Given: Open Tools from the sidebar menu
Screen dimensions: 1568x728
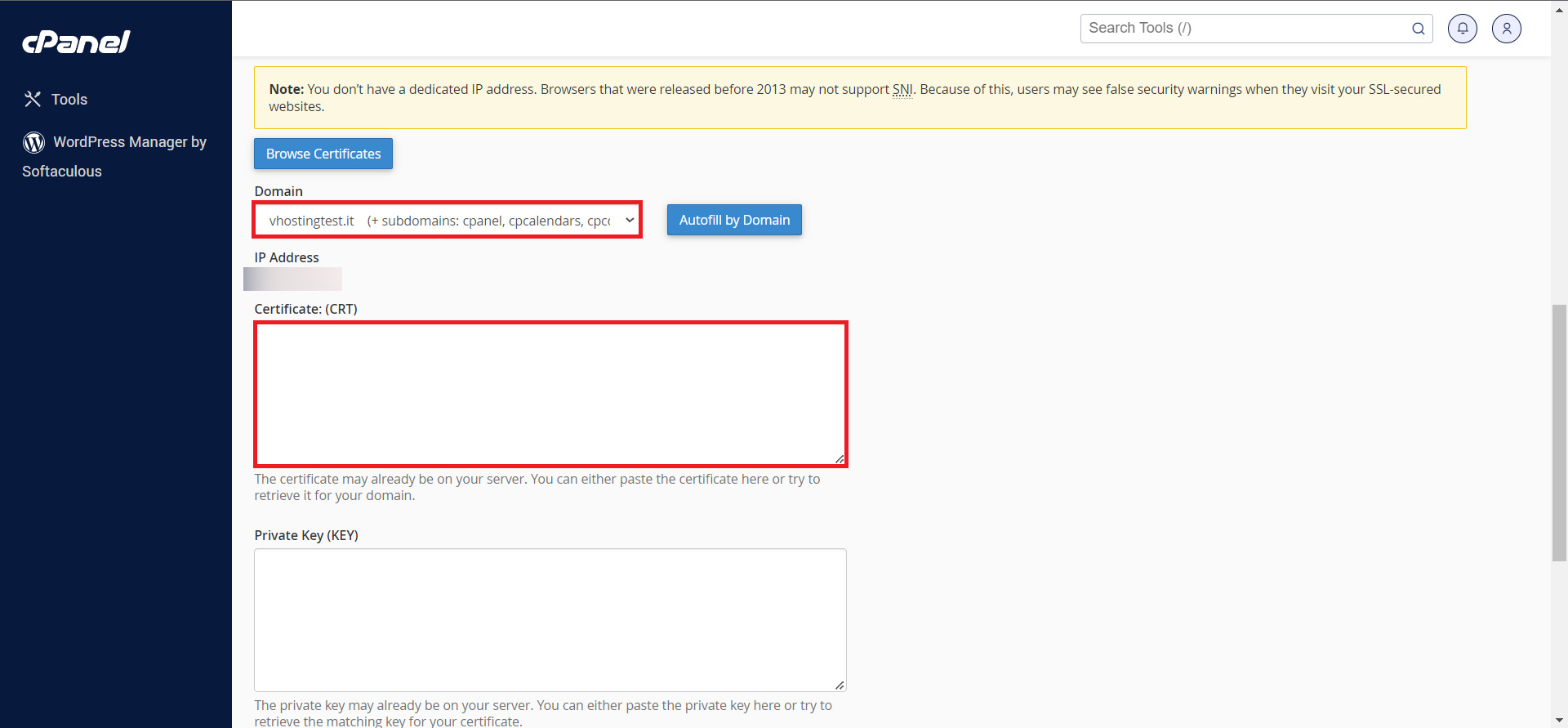Looking at the screenshot, I should (69, 100).
